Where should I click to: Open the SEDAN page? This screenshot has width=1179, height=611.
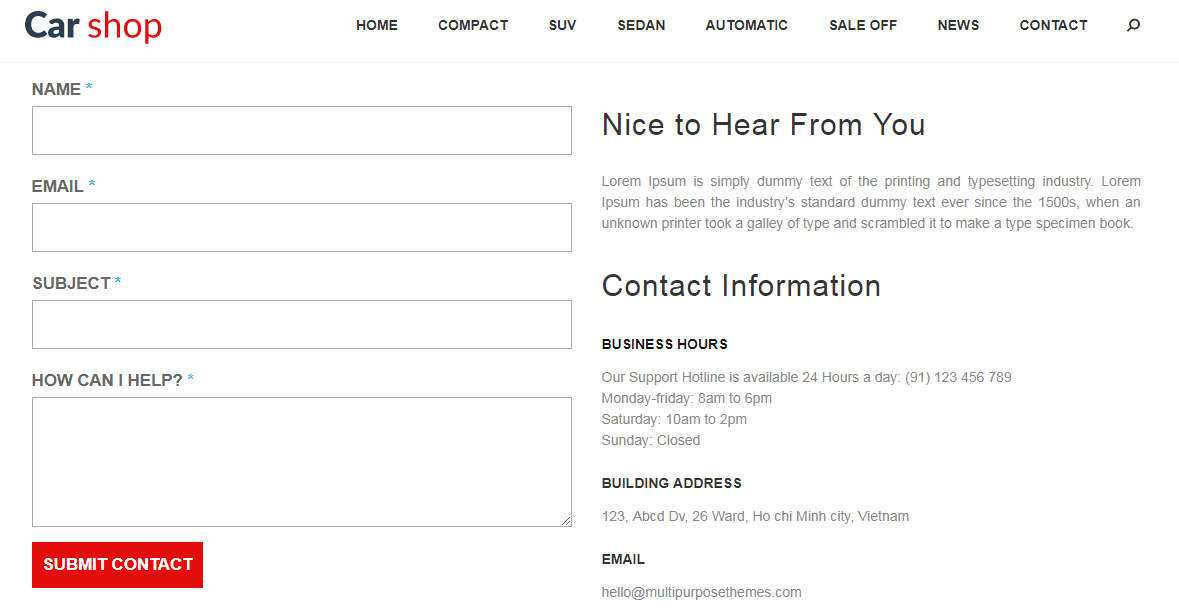pos(641,25)
